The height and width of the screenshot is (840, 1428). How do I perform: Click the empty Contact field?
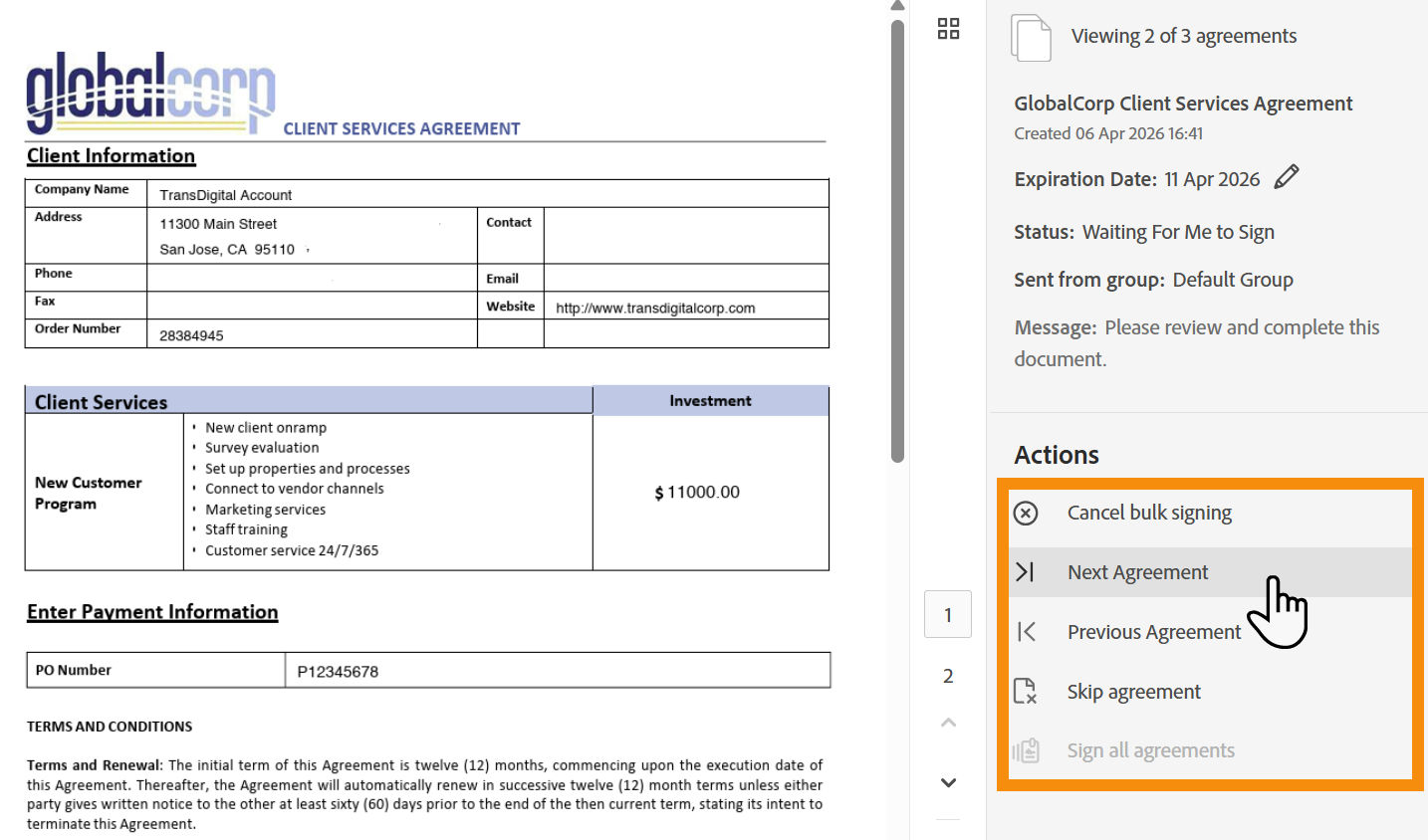pos(686,235)
